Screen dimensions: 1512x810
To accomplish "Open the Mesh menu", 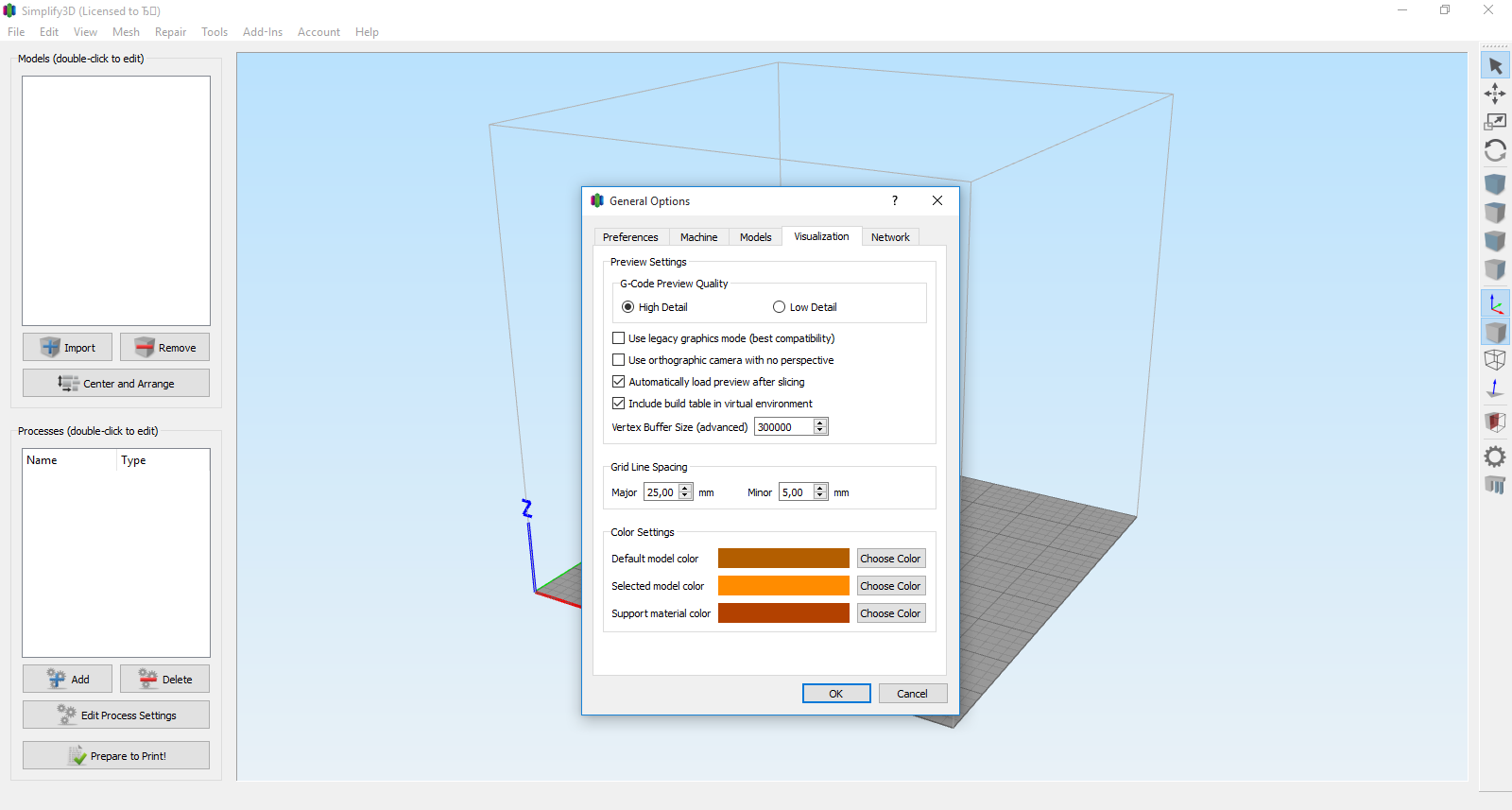I will (x=126, y=32).
